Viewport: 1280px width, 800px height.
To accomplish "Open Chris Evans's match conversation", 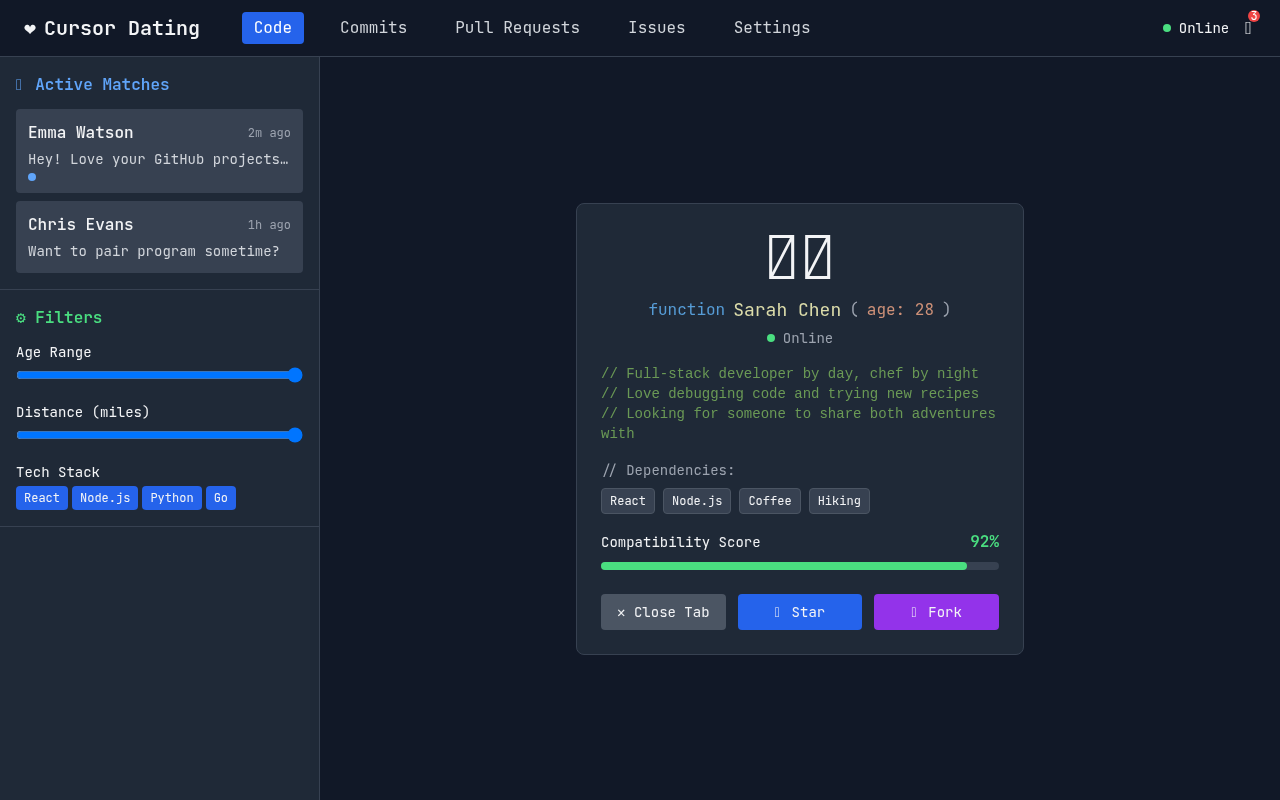I will click(159, 237).
